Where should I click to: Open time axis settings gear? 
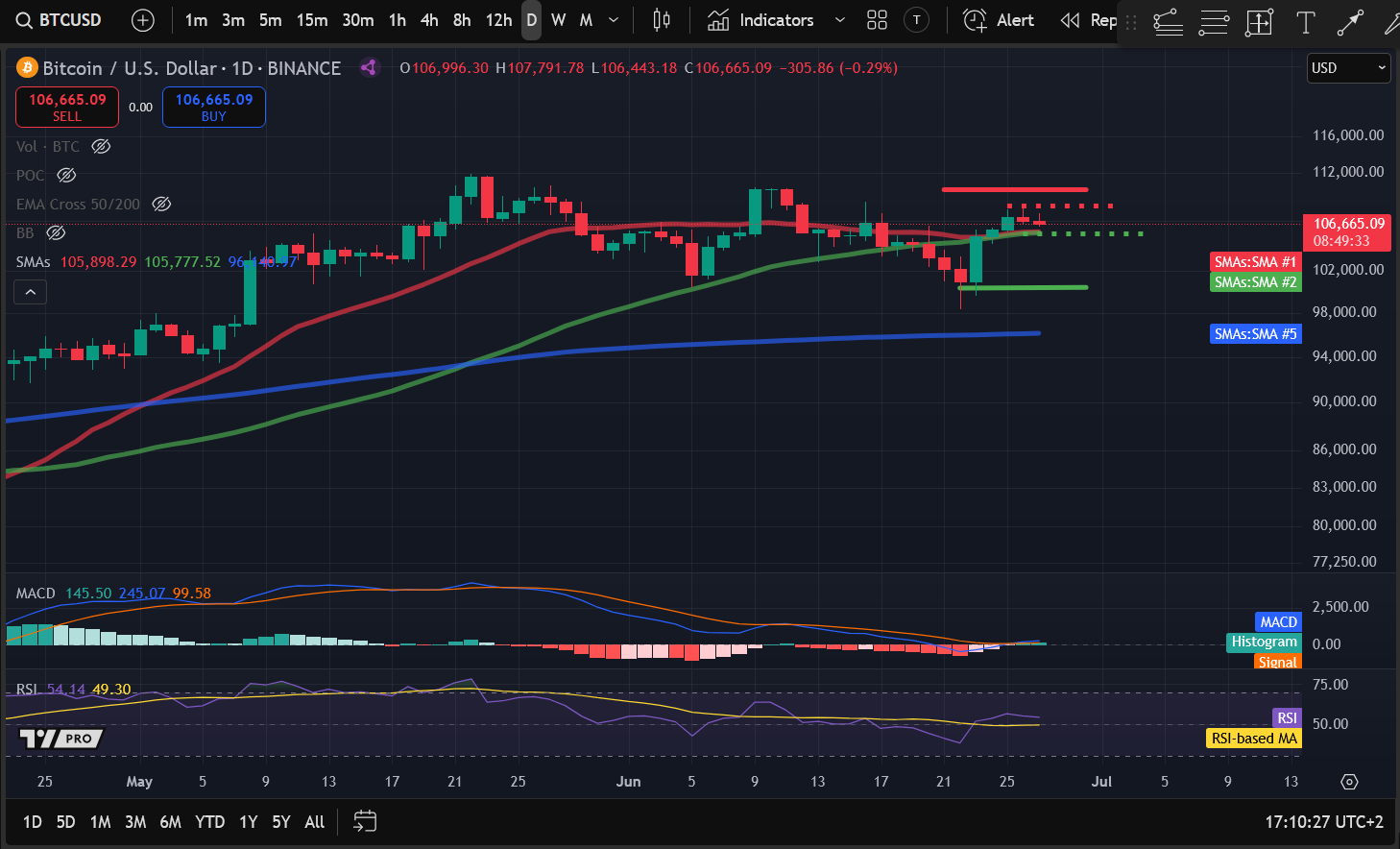click(x=1349, y=782)
